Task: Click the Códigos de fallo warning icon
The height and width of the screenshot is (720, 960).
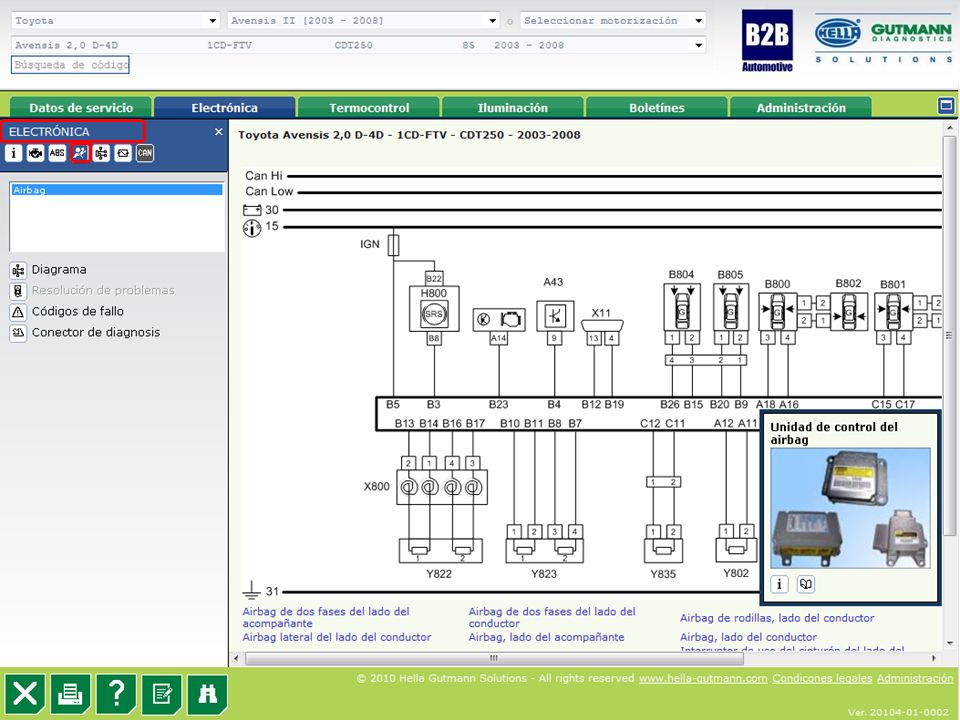Action: pyautogui.click(x=18, y=312)
